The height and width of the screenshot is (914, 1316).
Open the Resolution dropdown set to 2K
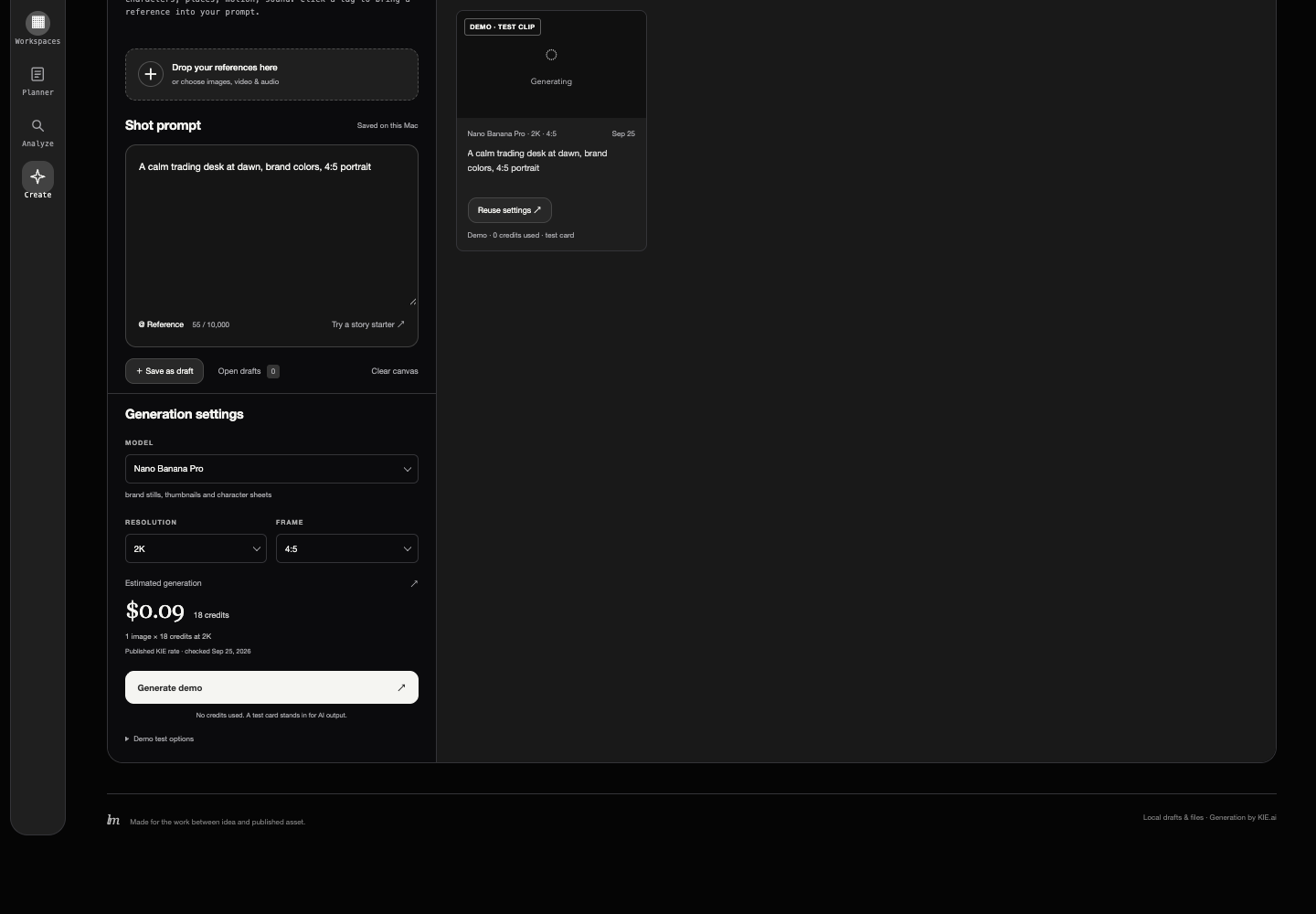click(196, 548)
